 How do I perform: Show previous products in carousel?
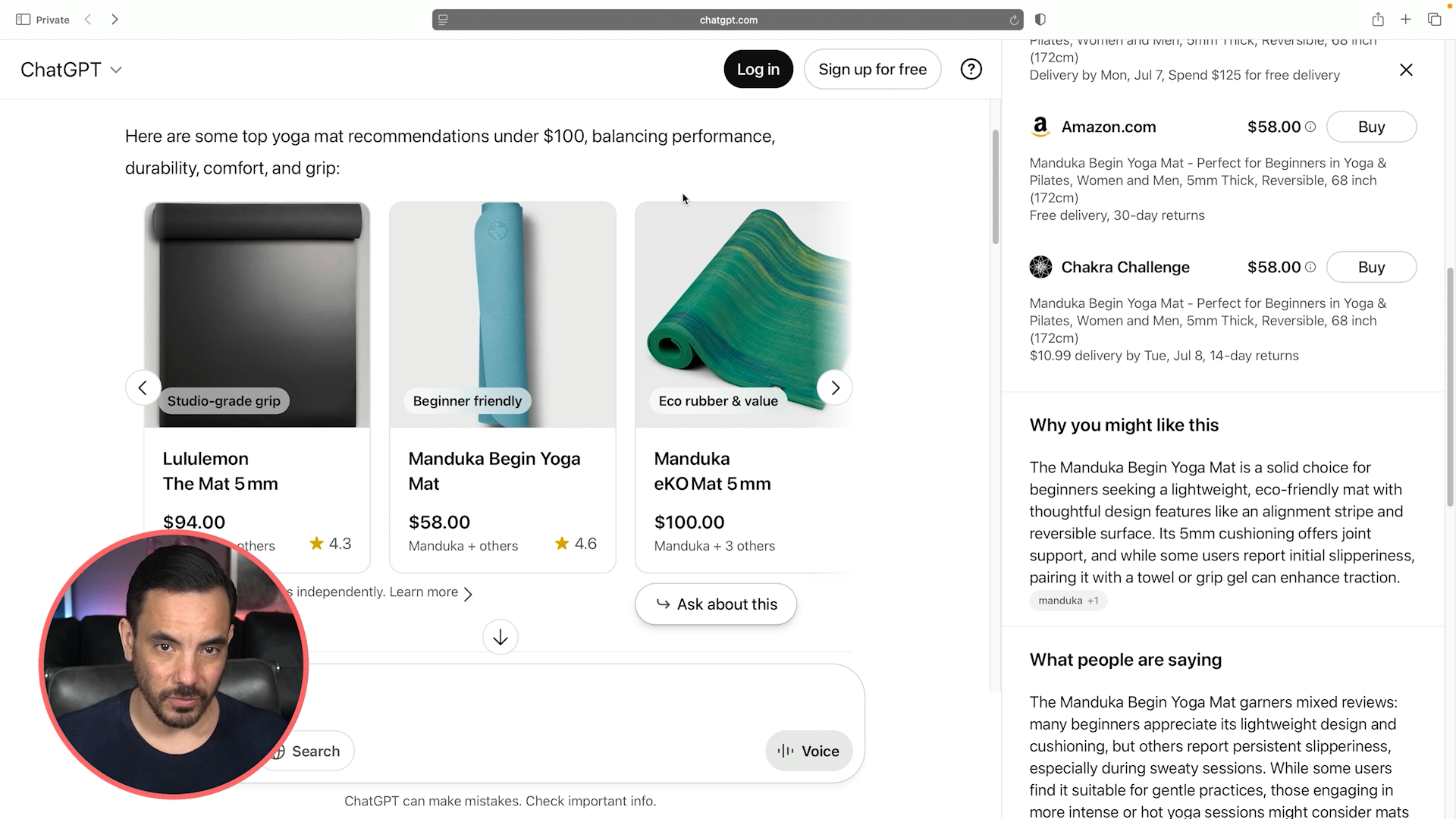point(143,388)
